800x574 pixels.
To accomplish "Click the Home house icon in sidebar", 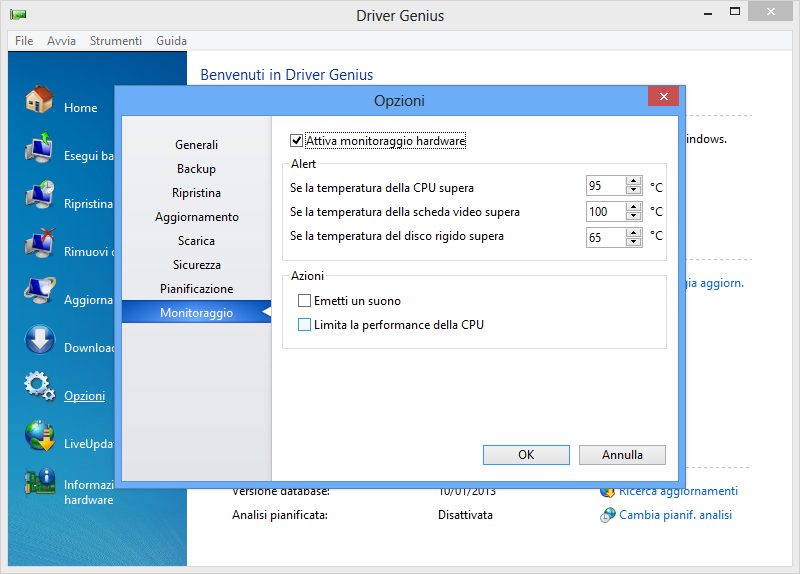I will [x=39, y=99].
